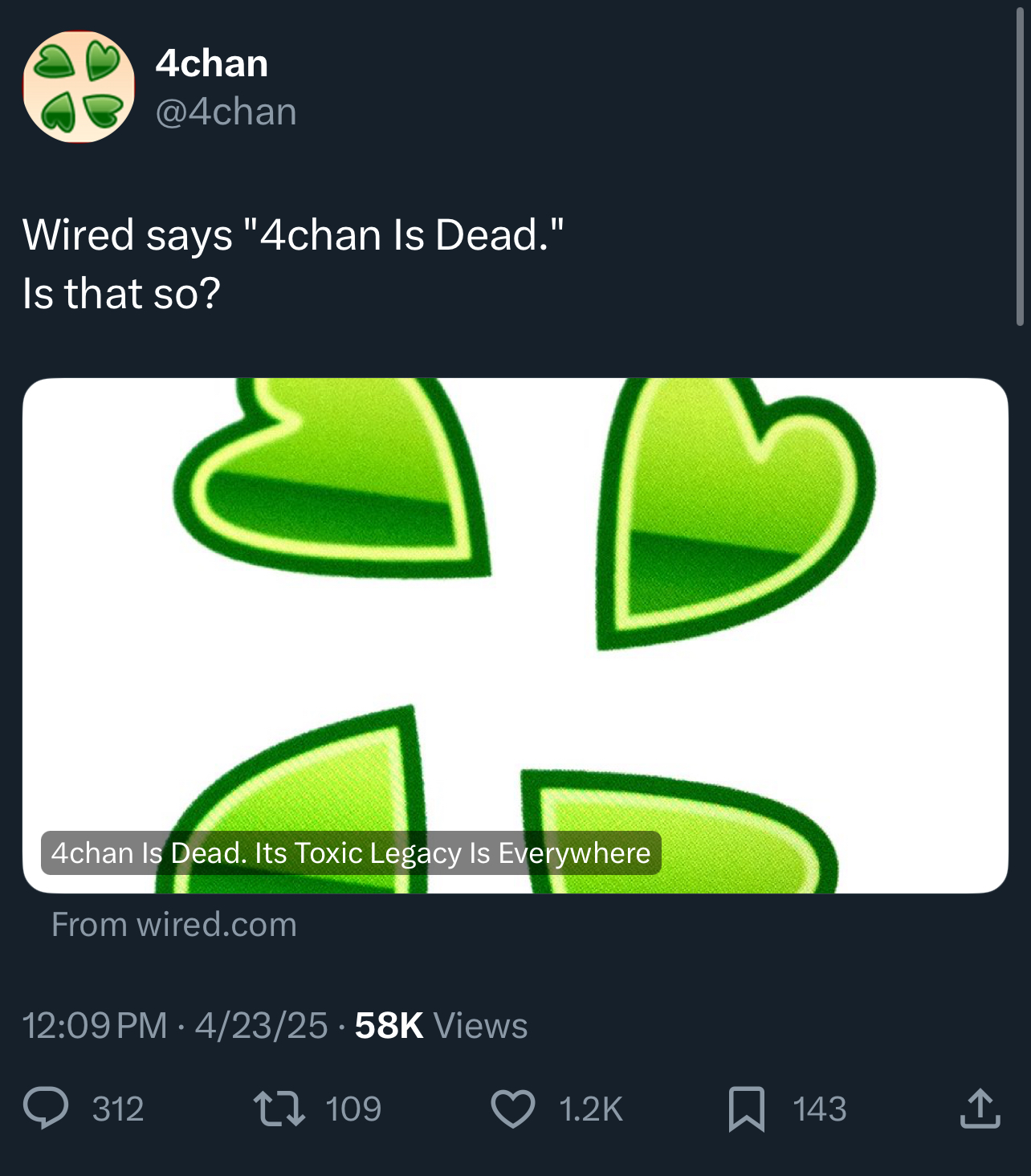Click the 109 reposts count
Screen dimensions: 1031x1176
point(353,1109)
